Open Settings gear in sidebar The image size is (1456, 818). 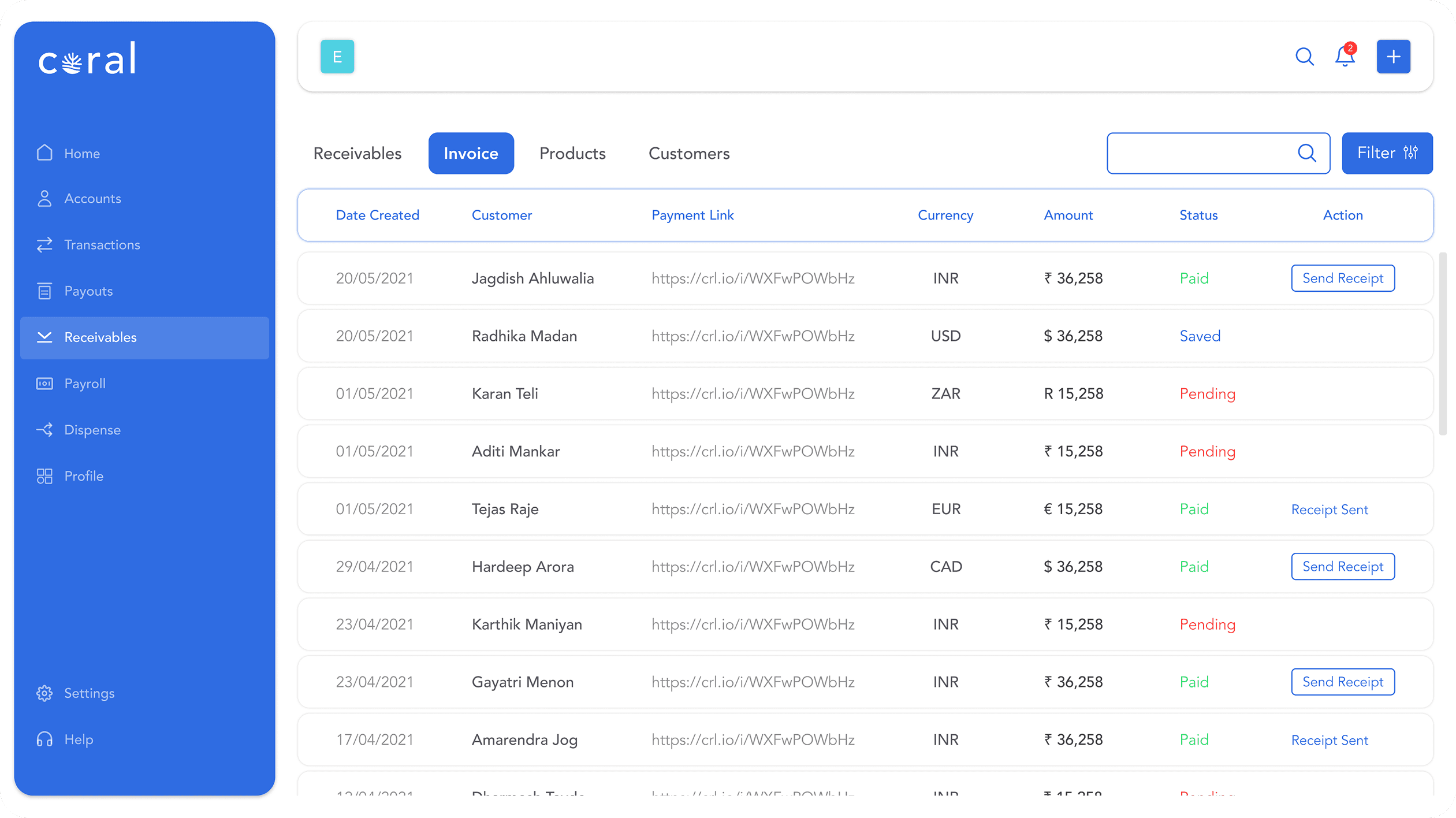click(x=44, y=693)
